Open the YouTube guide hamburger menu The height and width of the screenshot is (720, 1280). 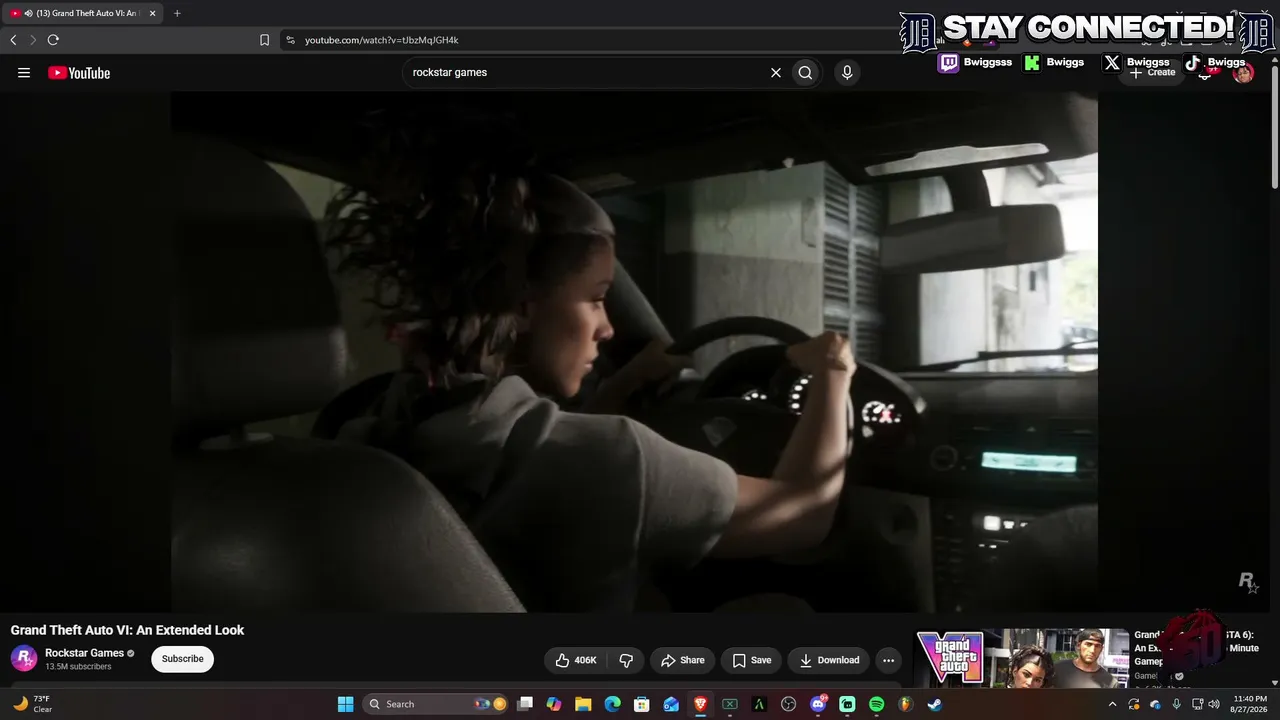tap(24, 72)
